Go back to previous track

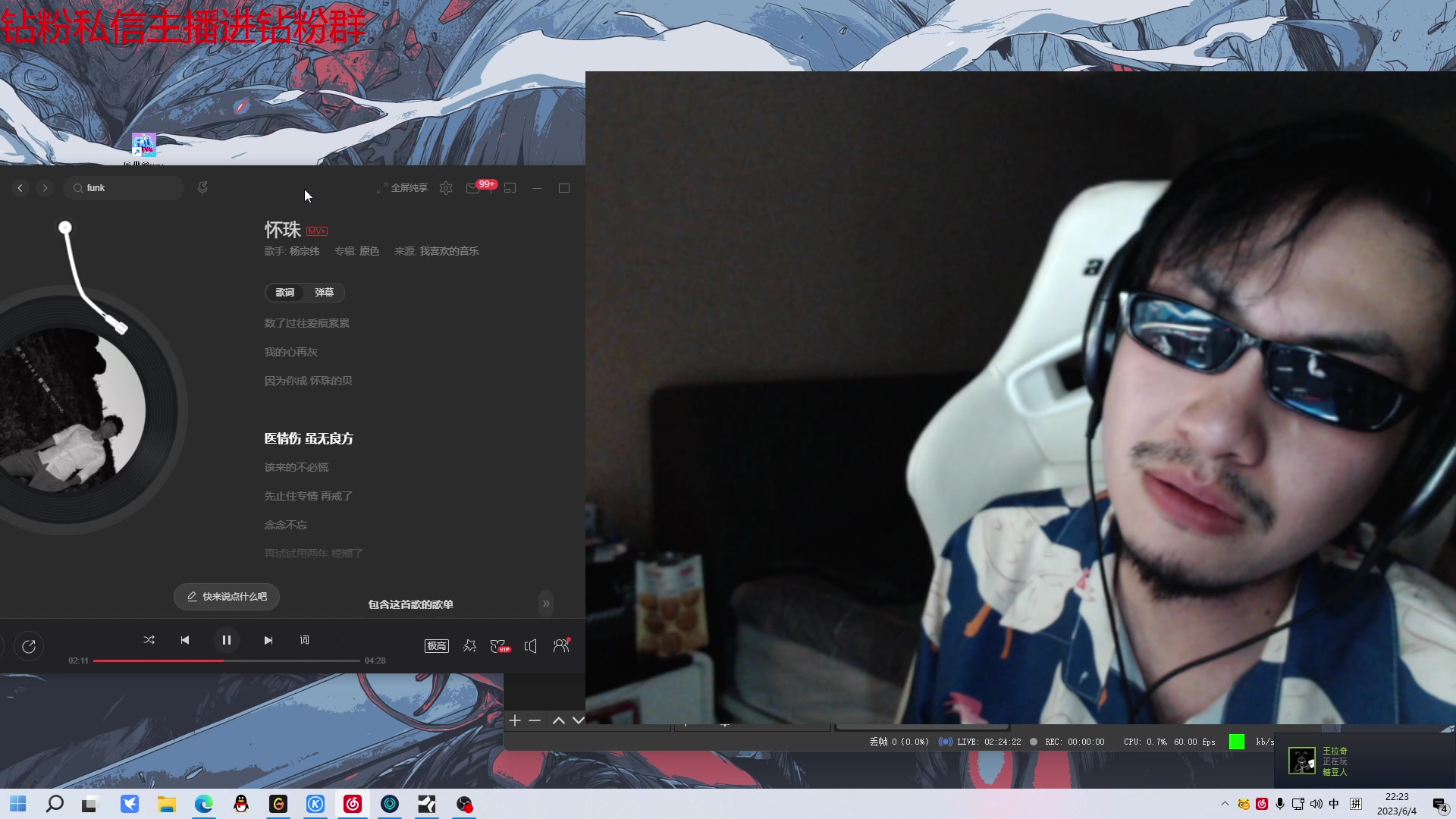185,640
